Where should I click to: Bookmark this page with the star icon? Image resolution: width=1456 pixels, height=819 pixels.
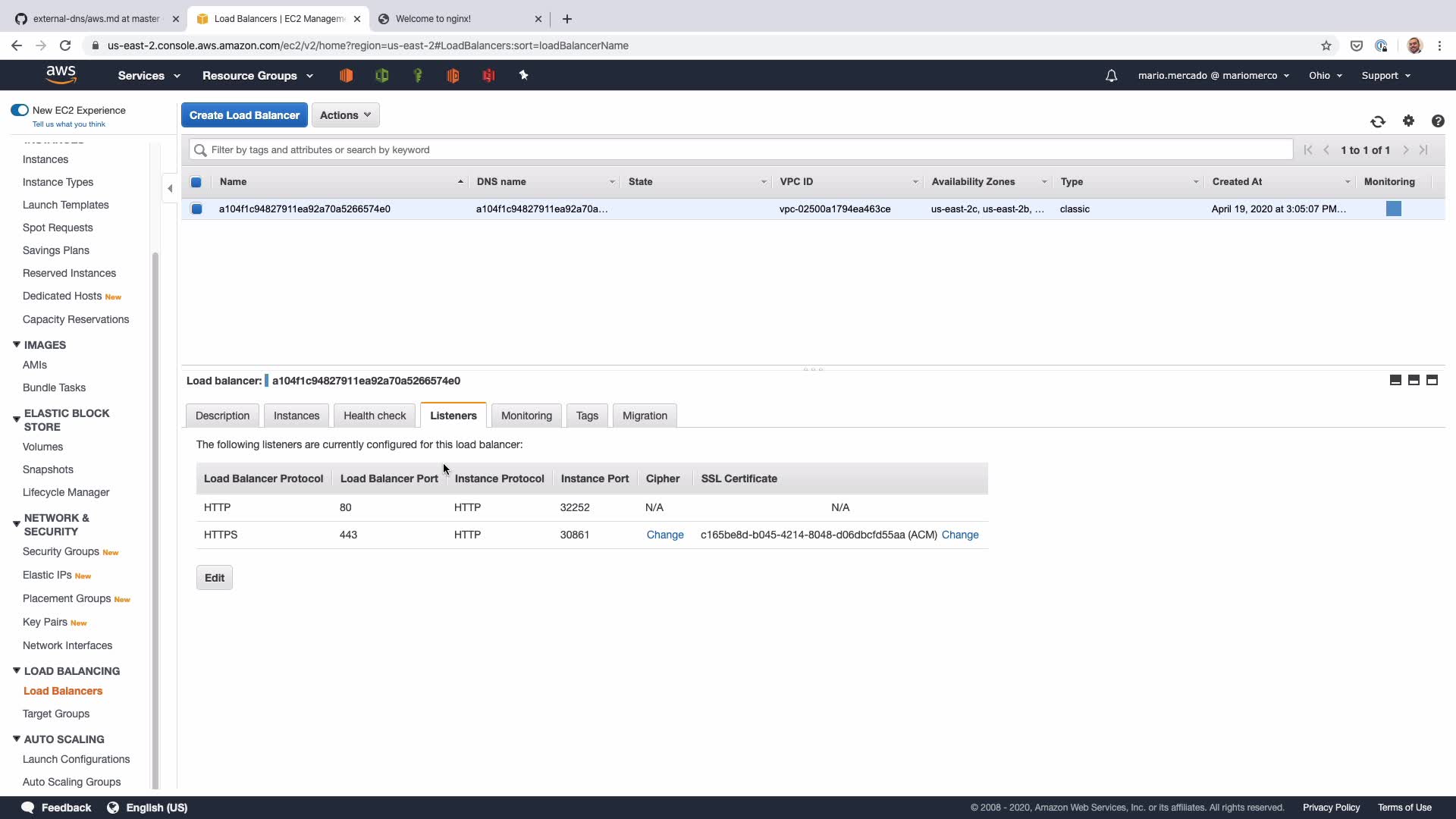1326,45
